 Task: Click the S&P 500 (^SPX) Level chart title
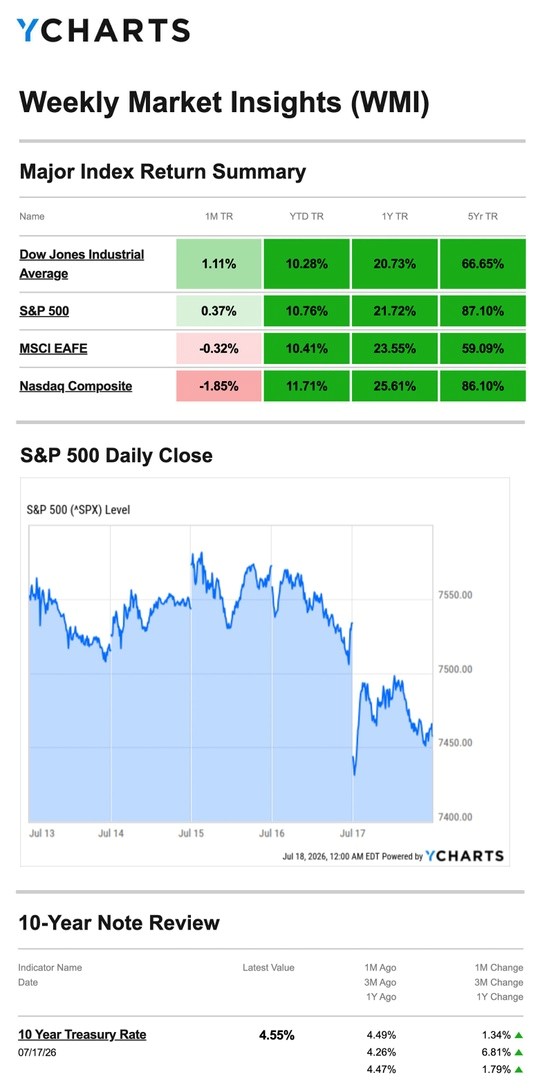tap(78, 510)
